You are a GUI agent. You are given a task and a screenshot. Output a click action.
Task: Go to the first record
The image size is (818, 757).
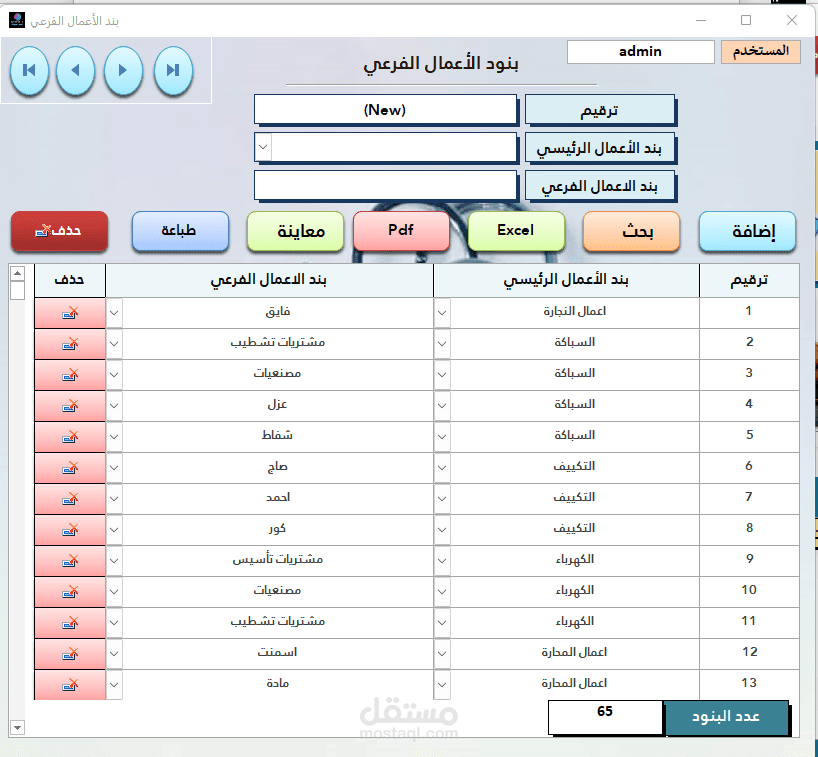(29, 70)
